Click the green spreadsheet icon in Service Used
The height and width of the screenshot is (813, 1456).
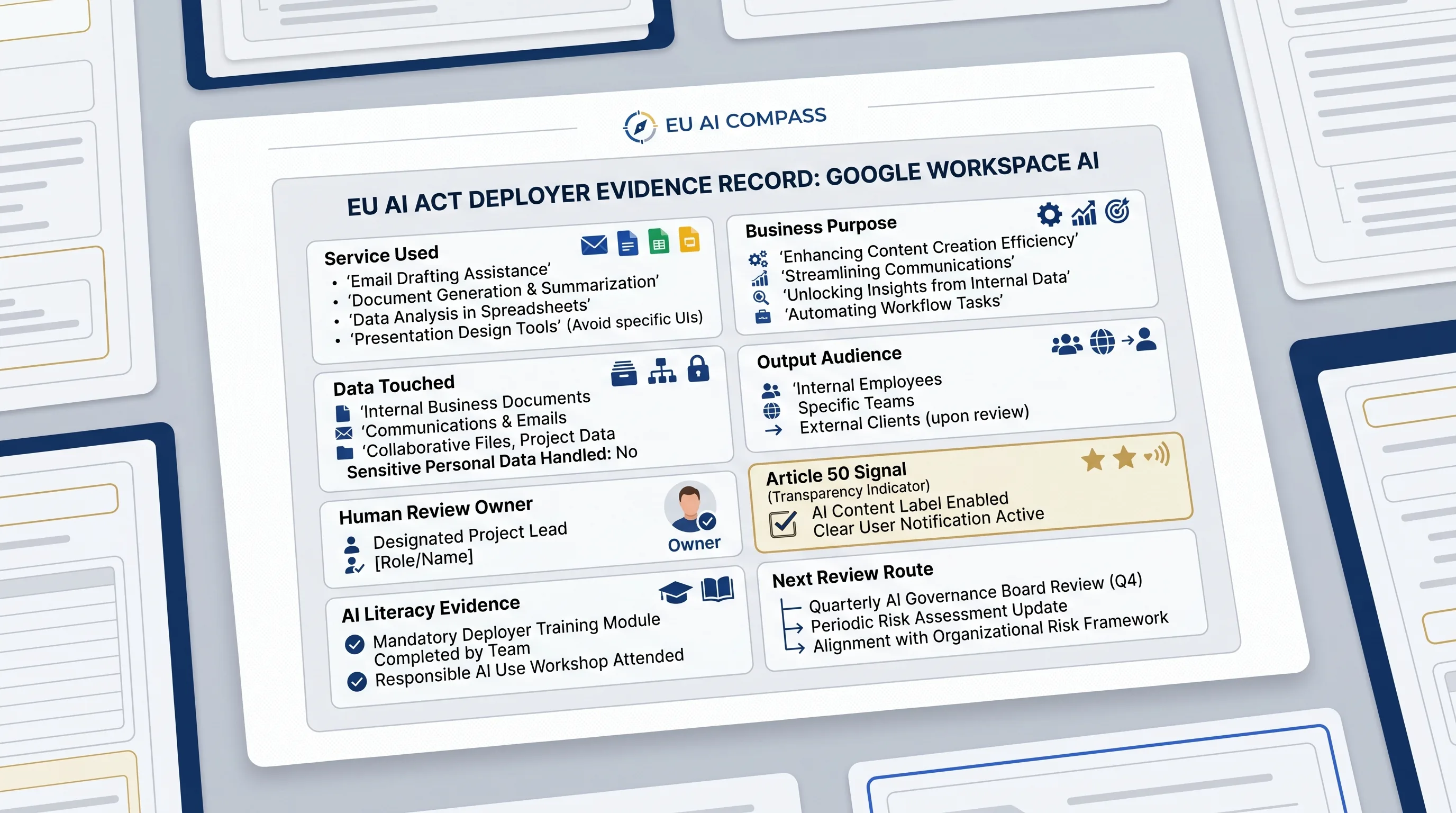[x=659, y=241]
